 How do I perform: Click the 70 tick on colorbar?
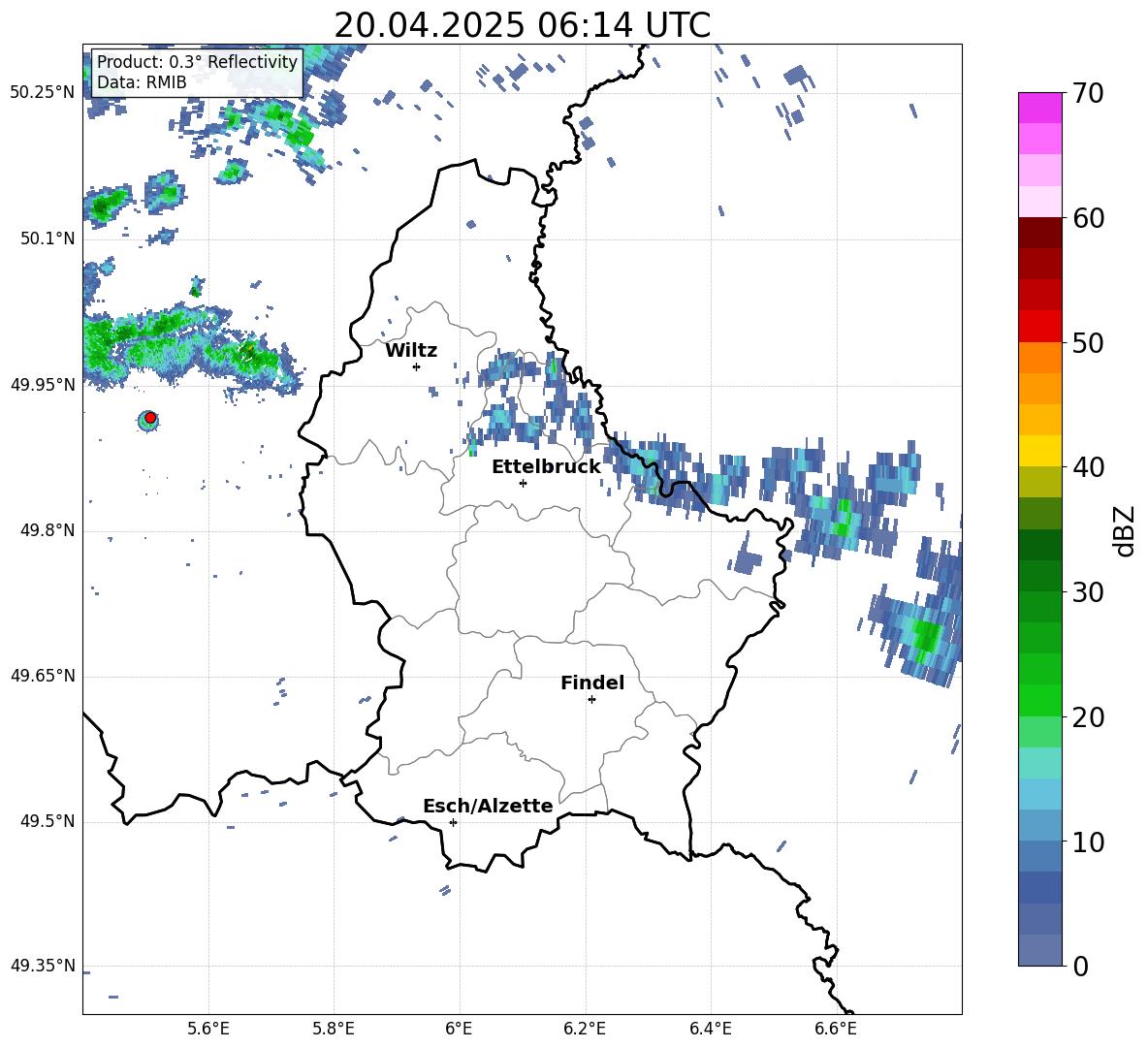pyautogui.click(x=1088, y=93)
